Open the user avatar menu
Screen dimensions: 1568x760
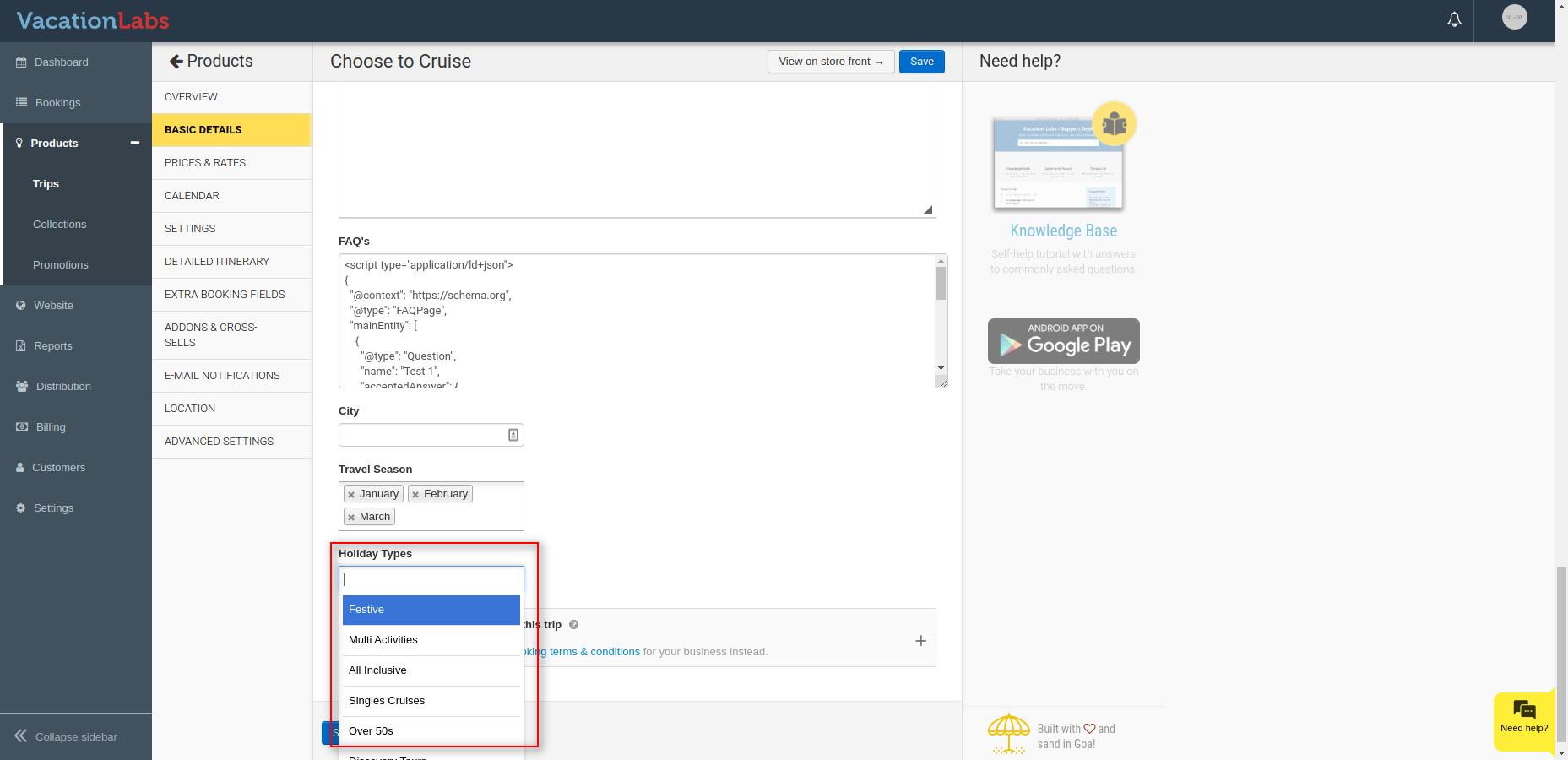pyautogui.click(x=1514, y=18)
